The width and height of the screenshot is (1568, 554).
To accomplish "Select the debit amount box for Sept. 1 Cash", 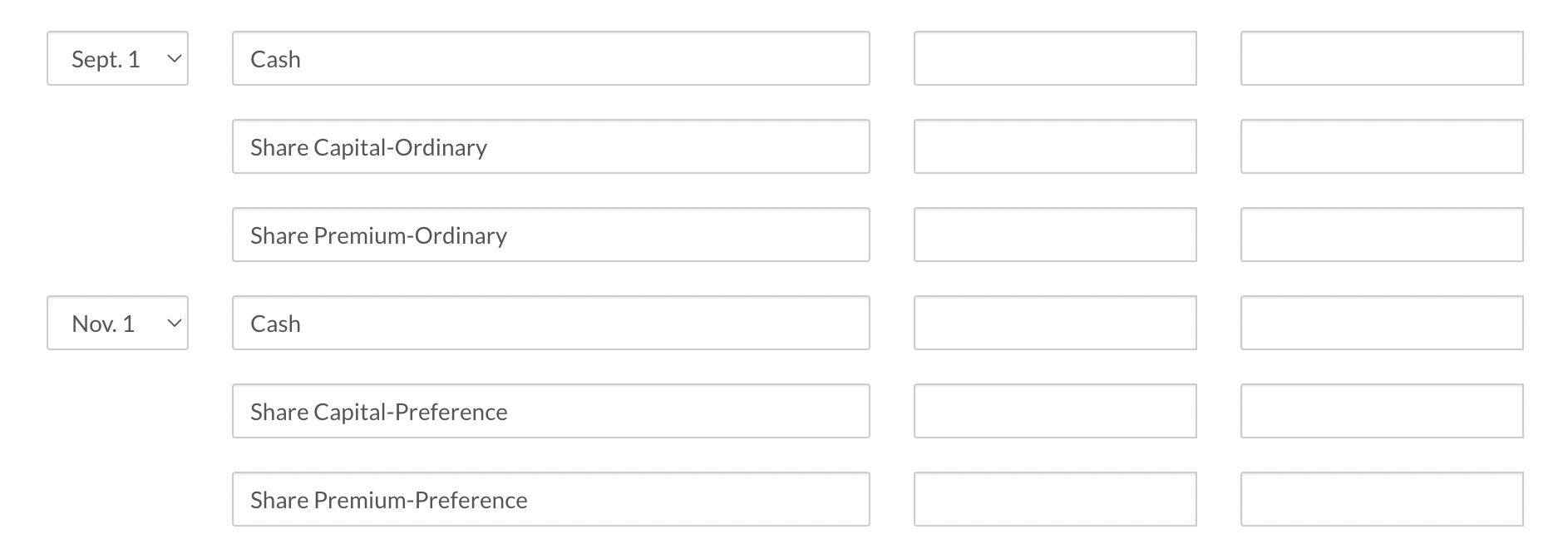I will [1055, 58].
